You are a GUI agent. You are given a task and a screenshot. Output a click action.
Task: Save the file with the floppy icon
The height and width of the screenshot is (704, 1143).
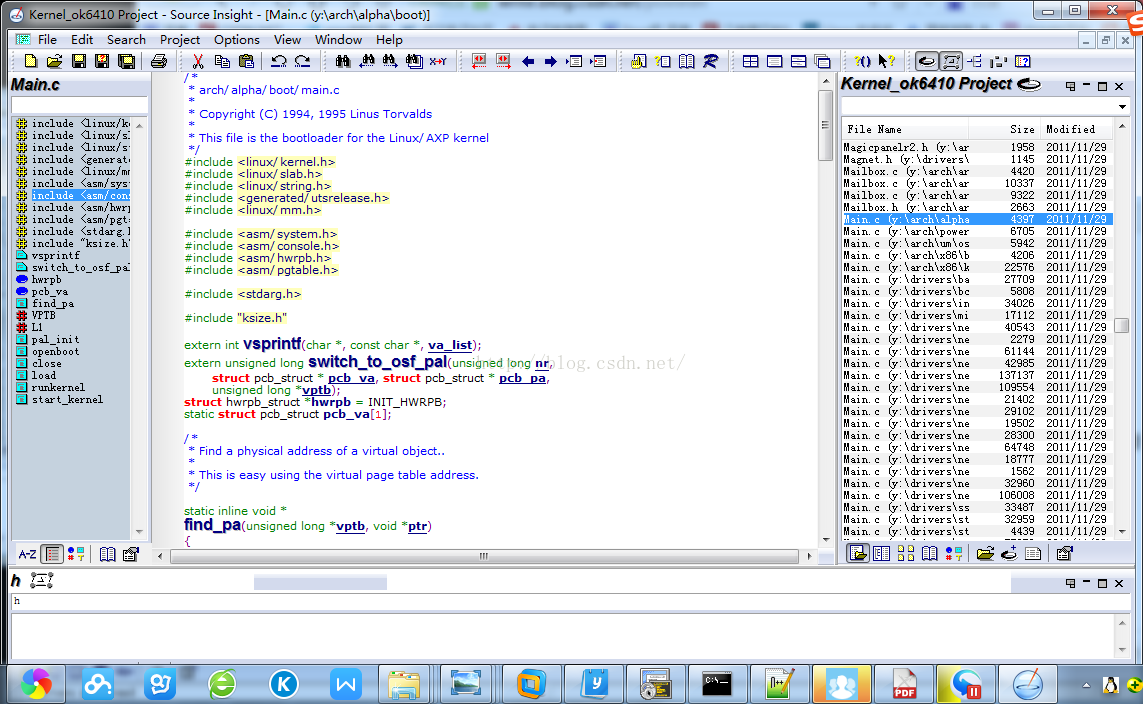click(x=78, y=61)
